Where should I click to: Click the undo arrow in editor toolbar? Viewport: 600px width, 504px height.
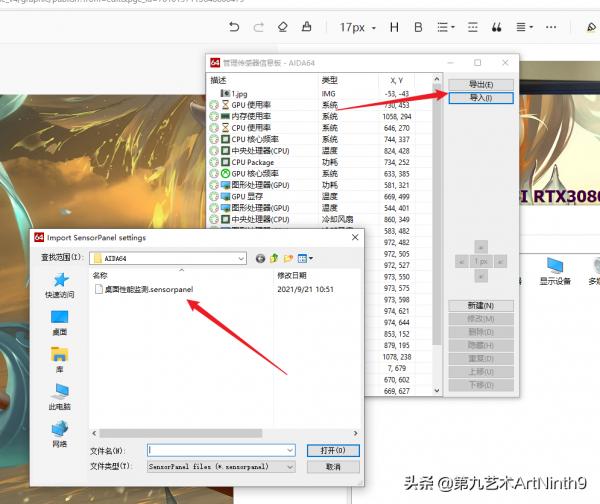pos(234,26)
